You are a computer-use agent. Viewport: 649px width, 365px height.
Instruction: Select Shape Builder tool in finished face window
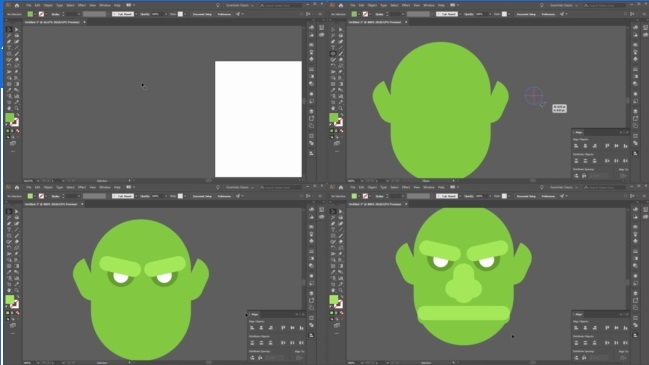point(333,260)
